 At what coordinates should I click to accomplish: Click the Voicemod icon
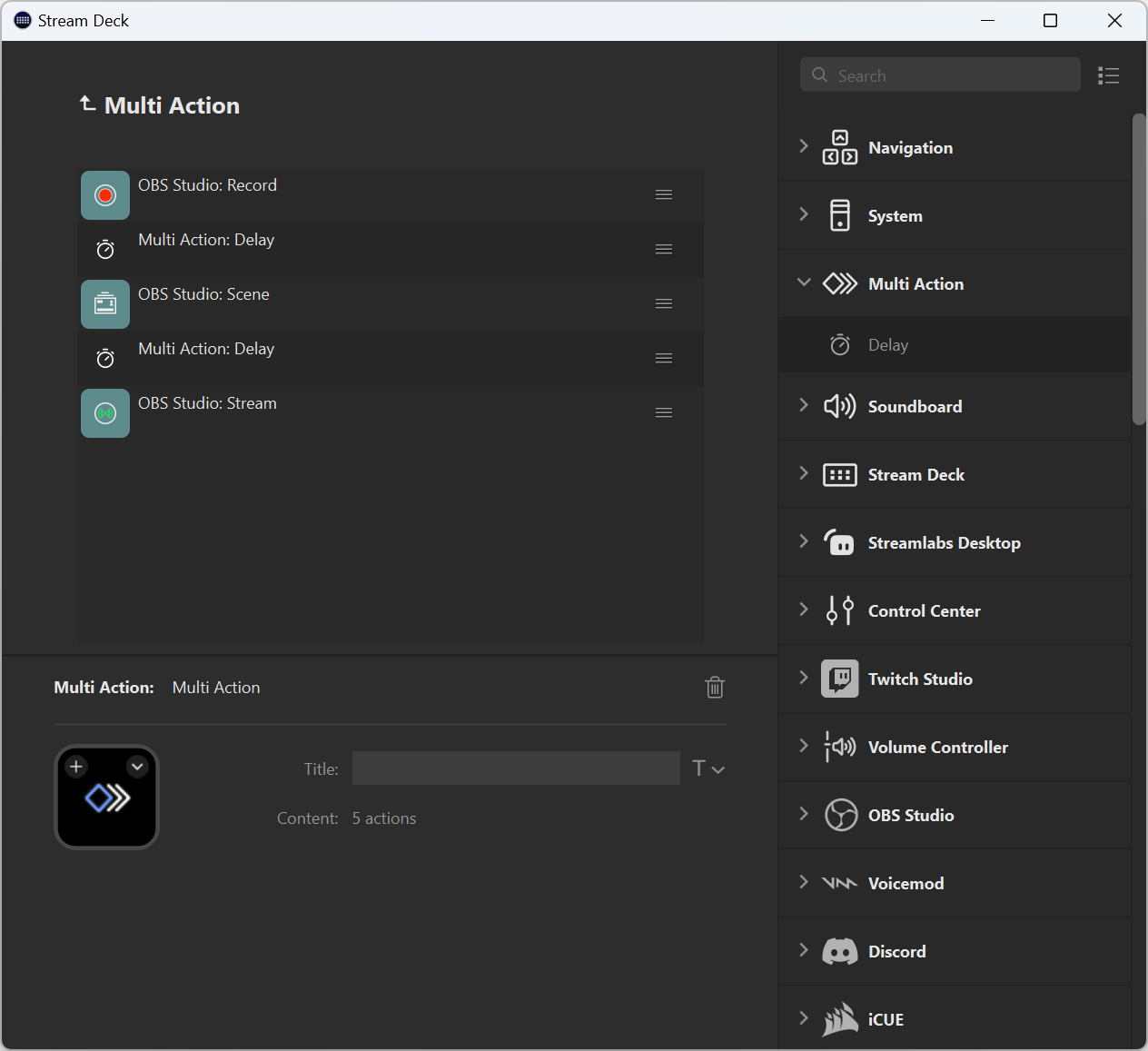click(840, 883)
